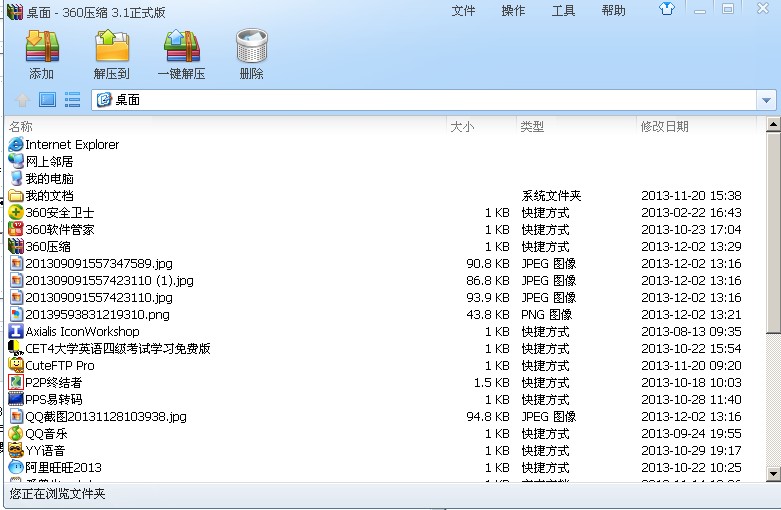The image size is (781, 510).
Task: Click the 解压到 (Extract to) icon
Action: pyautogui.click(x=111, y=47)
